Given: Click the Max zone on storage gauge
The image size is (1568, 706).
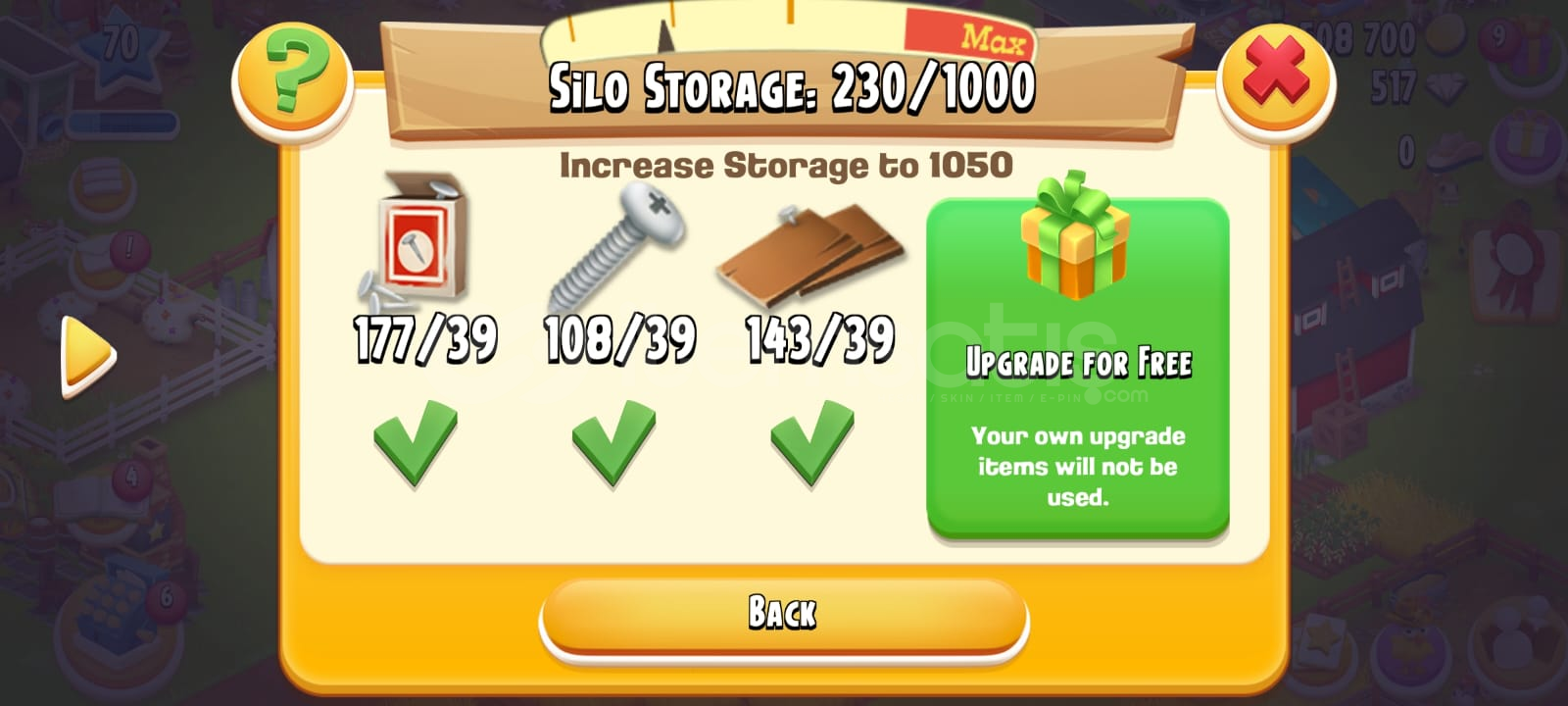Looking at the screenshot, I should click(x=966, y=37).
